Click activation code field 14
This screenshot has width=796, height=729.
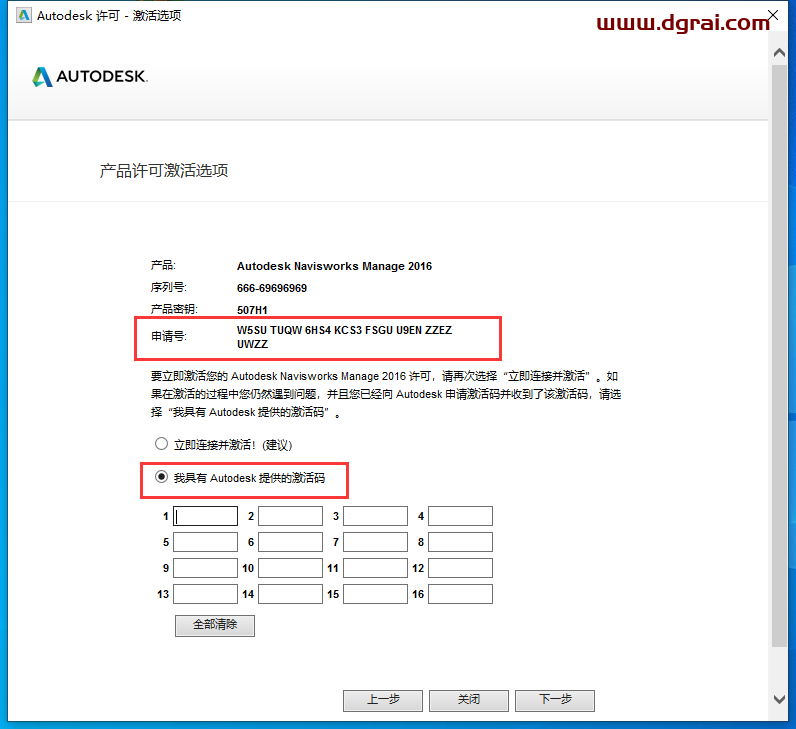coord(290,594)
